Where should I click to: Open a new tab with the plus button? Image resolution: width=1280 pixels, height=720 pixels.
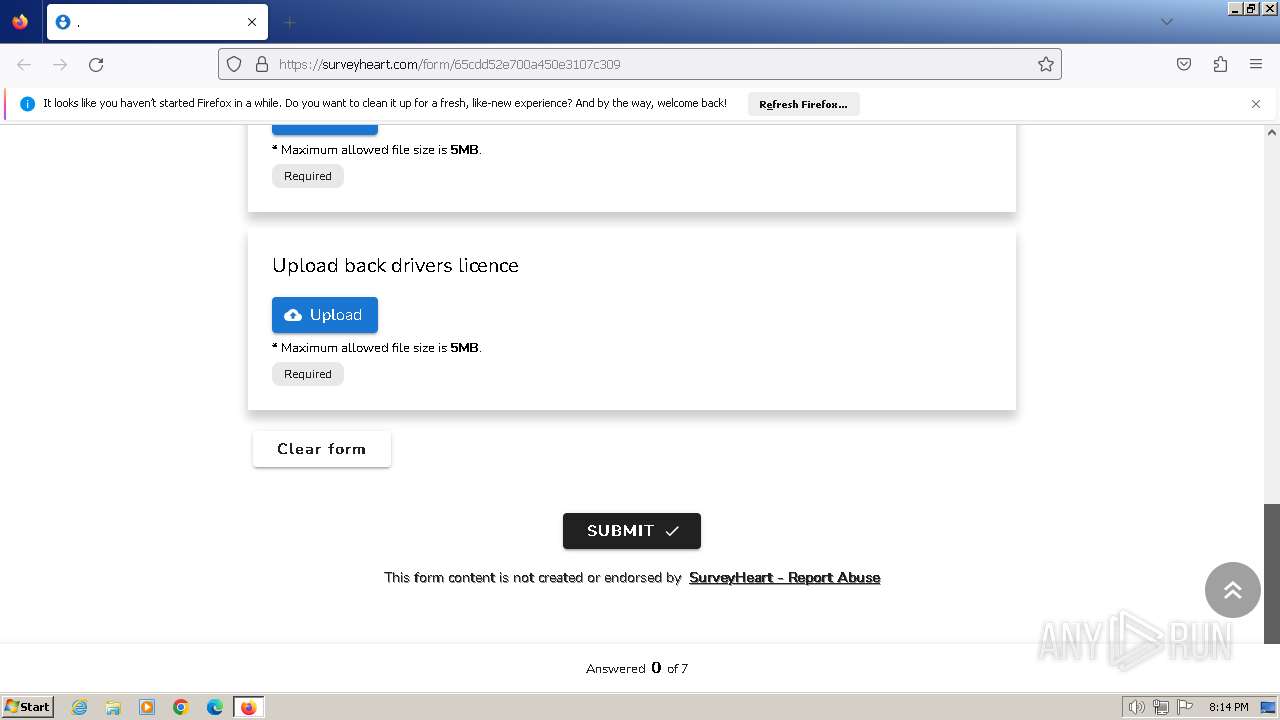[289, 22]
